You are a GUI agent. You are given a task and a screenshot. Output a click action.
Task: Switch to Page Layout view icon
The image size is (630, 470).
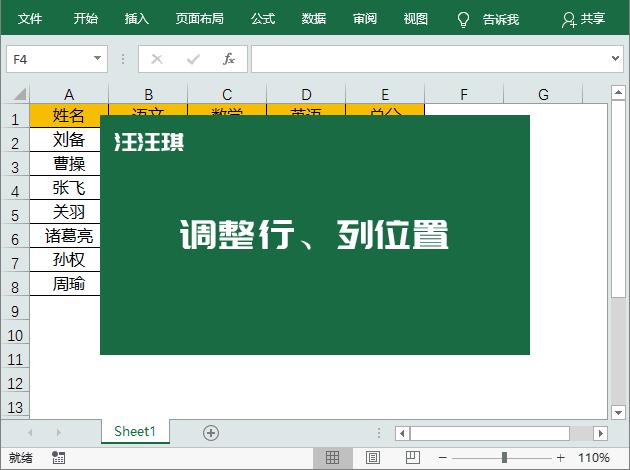coord(372,458)
